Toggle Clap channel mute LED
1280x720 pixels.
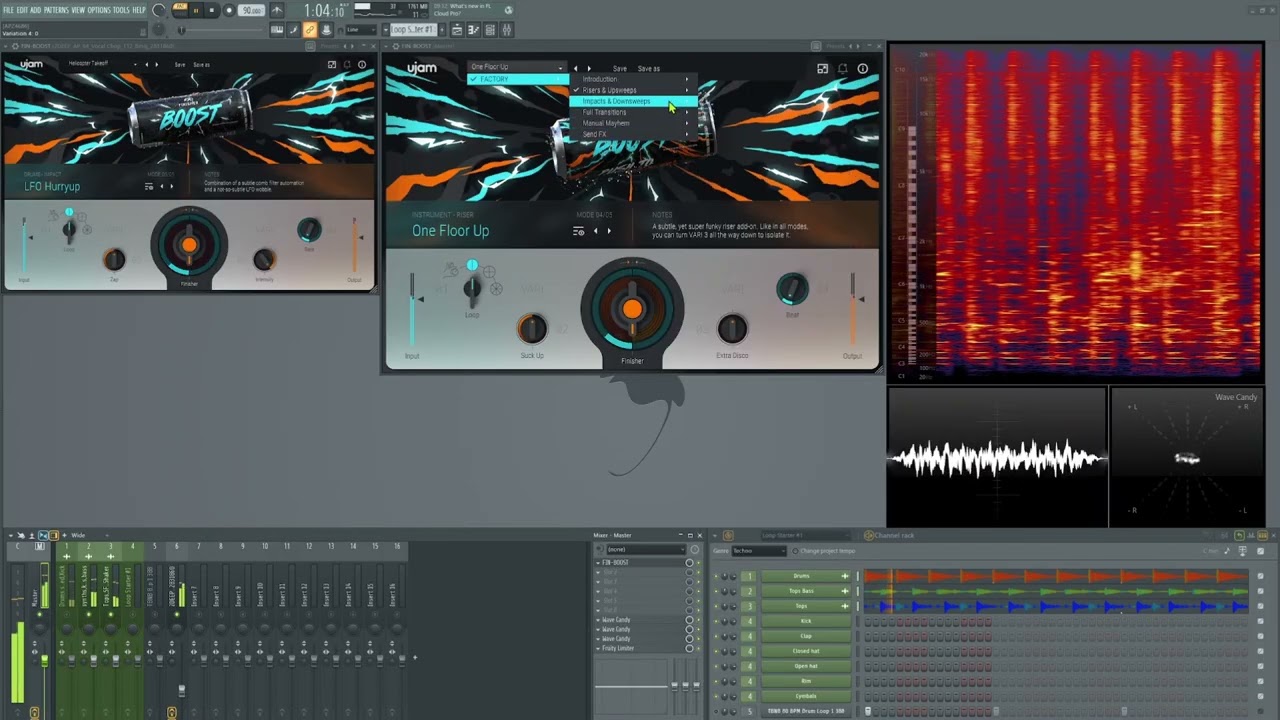click(x=715, y=636)
